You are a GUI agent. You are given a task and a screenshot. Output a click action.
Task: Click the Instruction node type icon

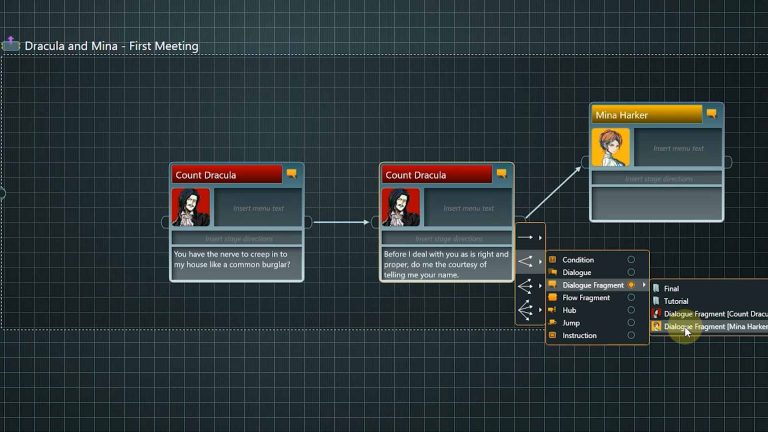tap(552, 335)
